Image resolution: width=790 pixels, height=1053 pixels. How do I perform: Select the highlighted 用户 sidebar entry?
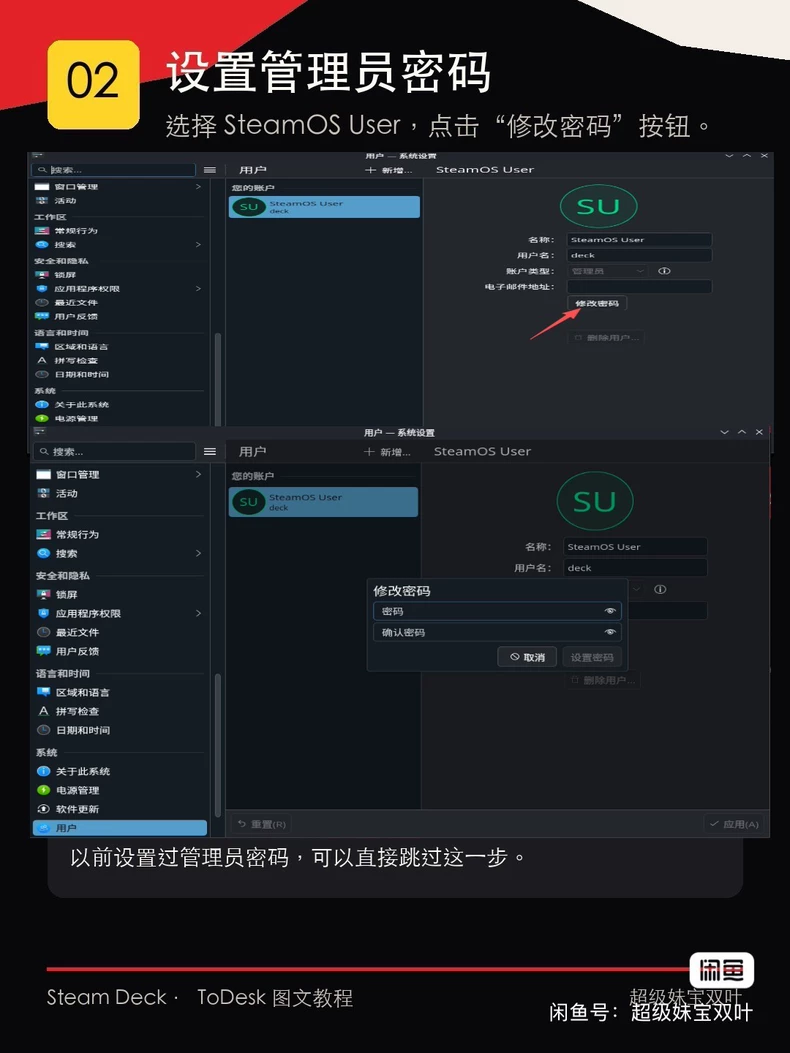click(119, 828)
